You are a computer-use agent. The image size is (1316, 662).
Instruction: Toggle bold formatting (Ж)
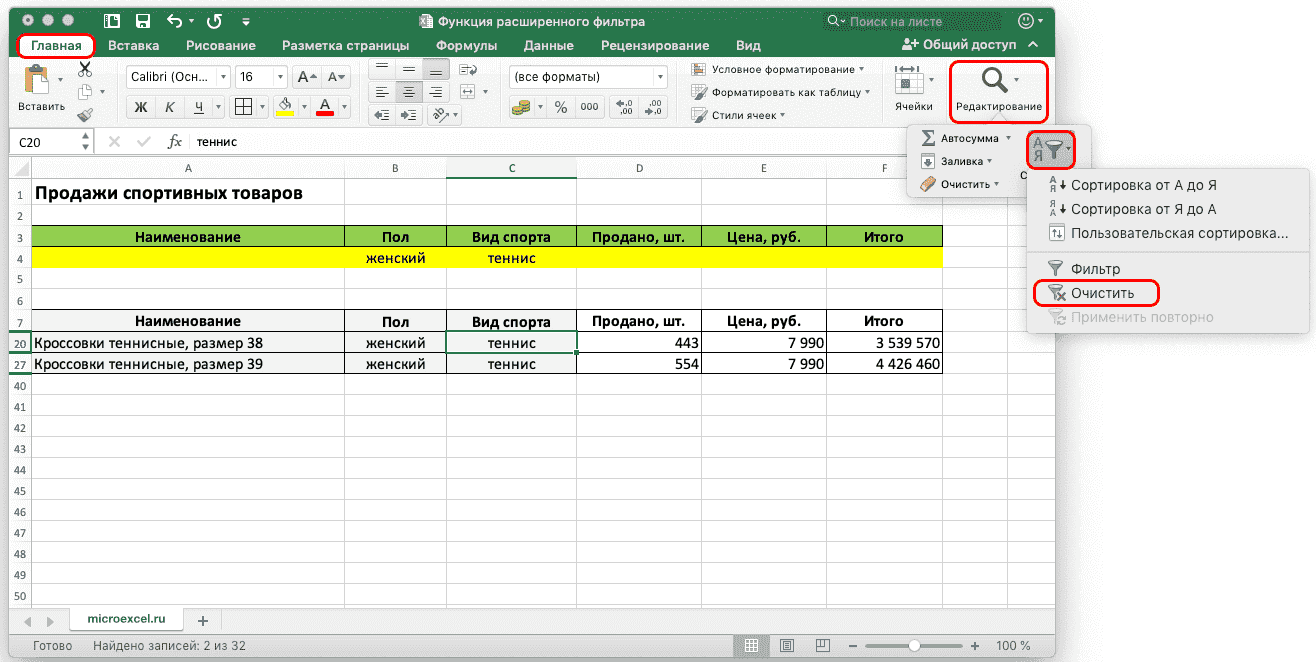pyautogui.click(x=141, y=108)
